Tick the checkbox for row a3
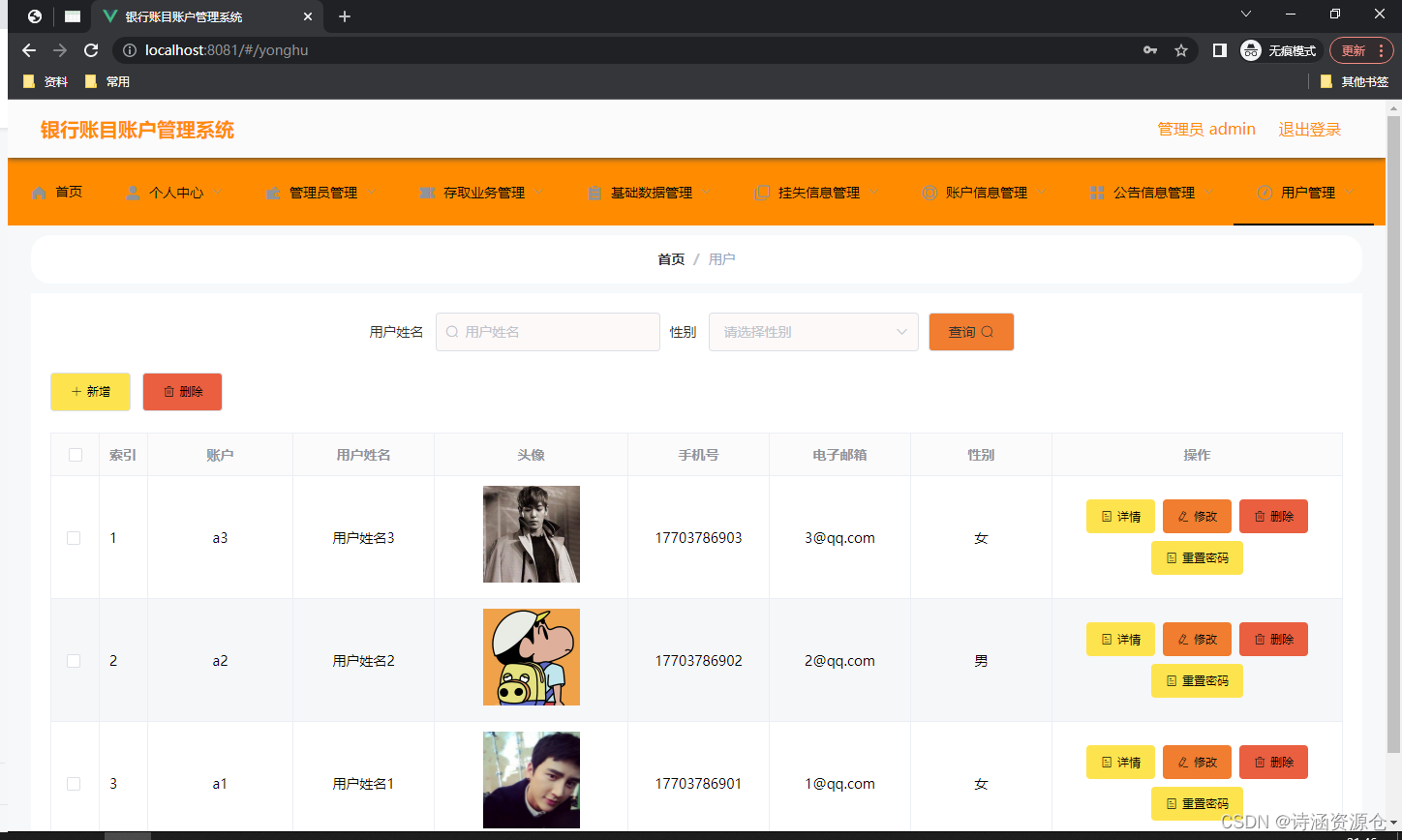This screenshot has width=1402, height=840. tap(74, 538)
